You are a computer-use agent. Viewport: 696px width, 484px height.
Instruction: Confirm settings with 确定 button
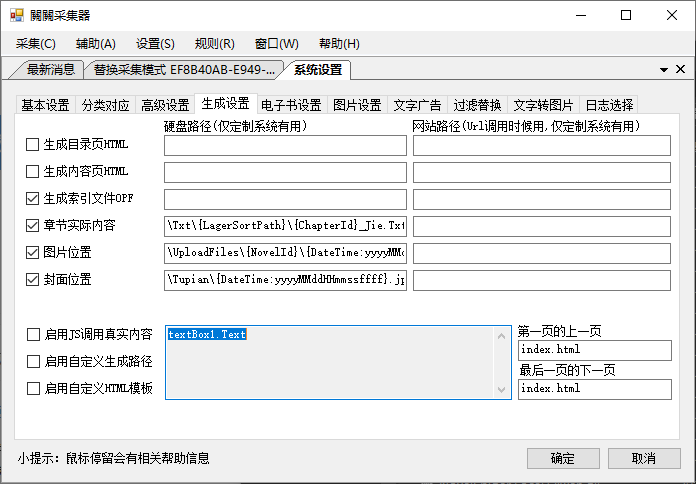(563, 458)
